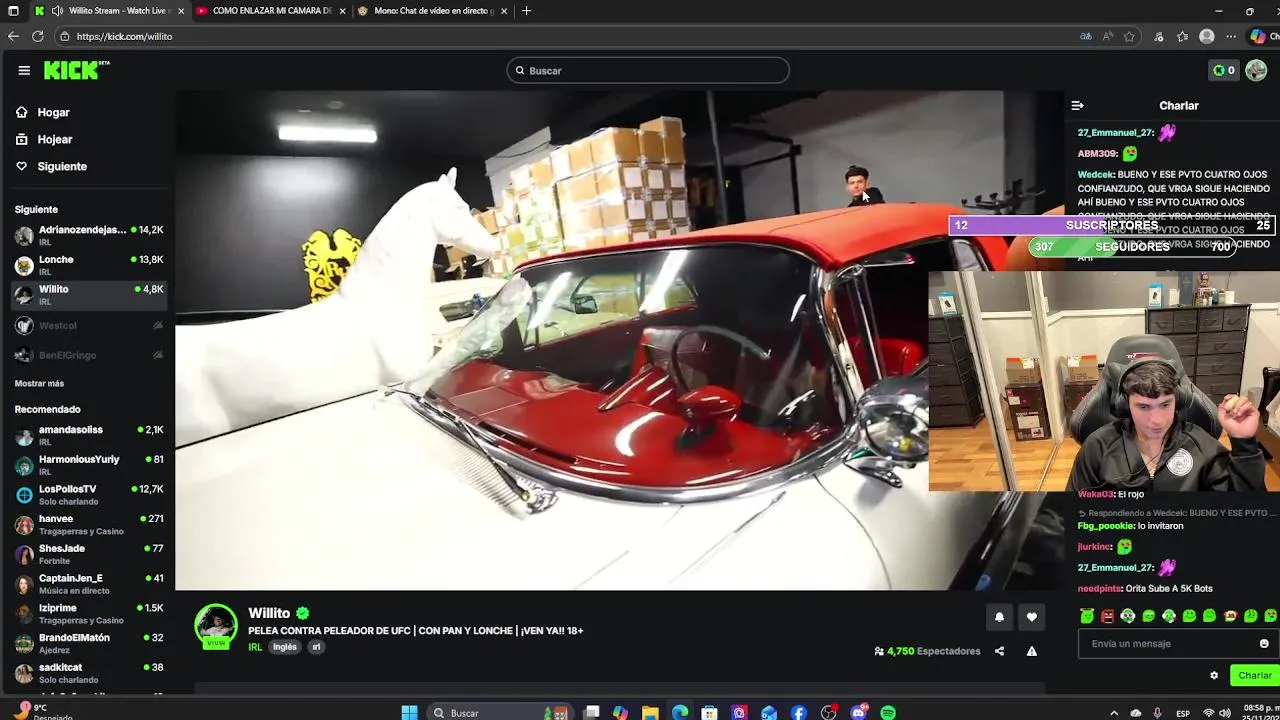Open Discord from the taskbar
This screenshot has width=1280, height=720.
[x=858, y=712]
